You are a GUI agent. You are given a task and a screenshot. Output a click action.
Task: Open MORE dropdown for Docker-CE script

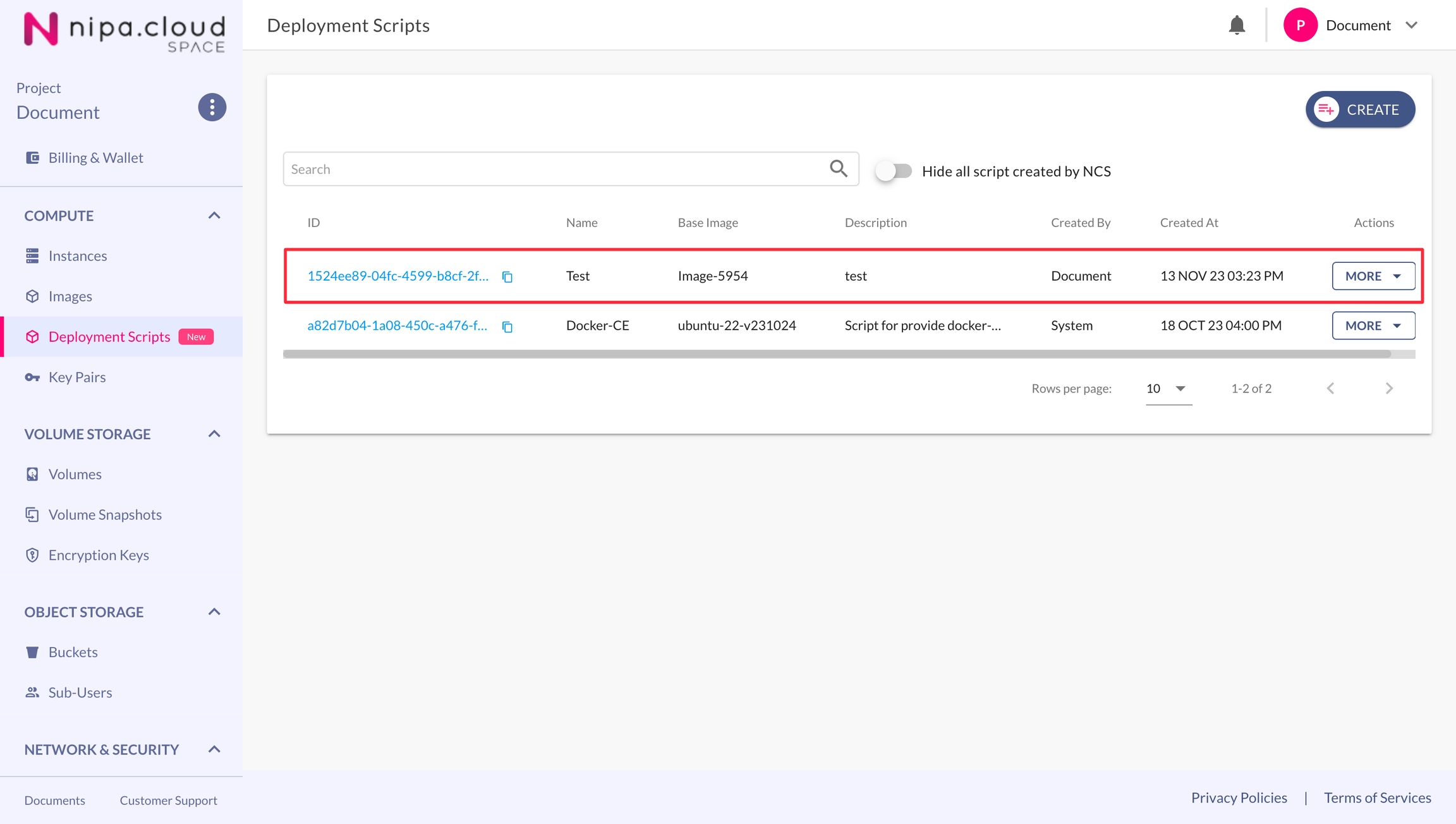1373,326
